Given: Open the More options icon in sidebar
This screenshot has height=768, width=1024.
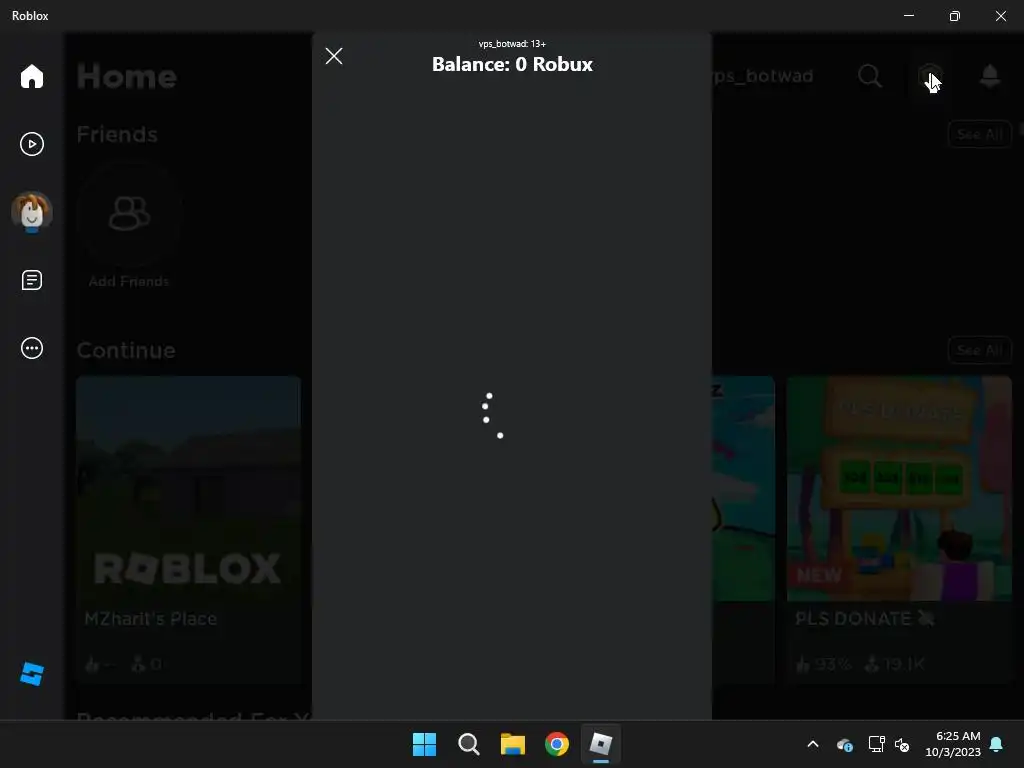Looking at the screenshot, I should click(31, 348).
